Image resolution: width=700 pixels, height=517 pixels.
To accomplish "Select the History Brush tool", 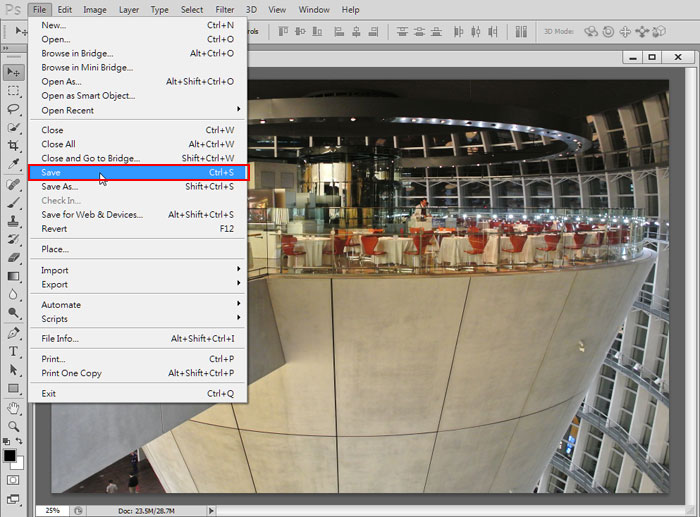I will click(13, 239).
